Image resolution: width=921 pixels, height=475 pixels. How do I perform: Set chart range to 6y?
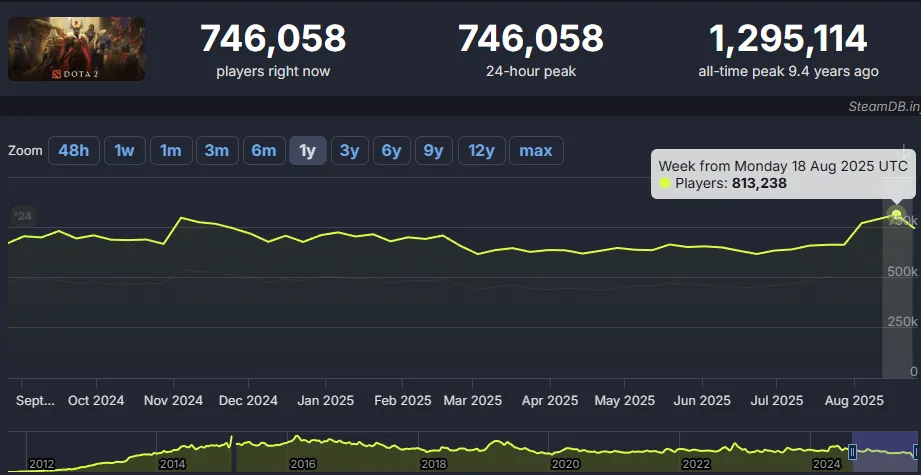click(x=391, y=151)
